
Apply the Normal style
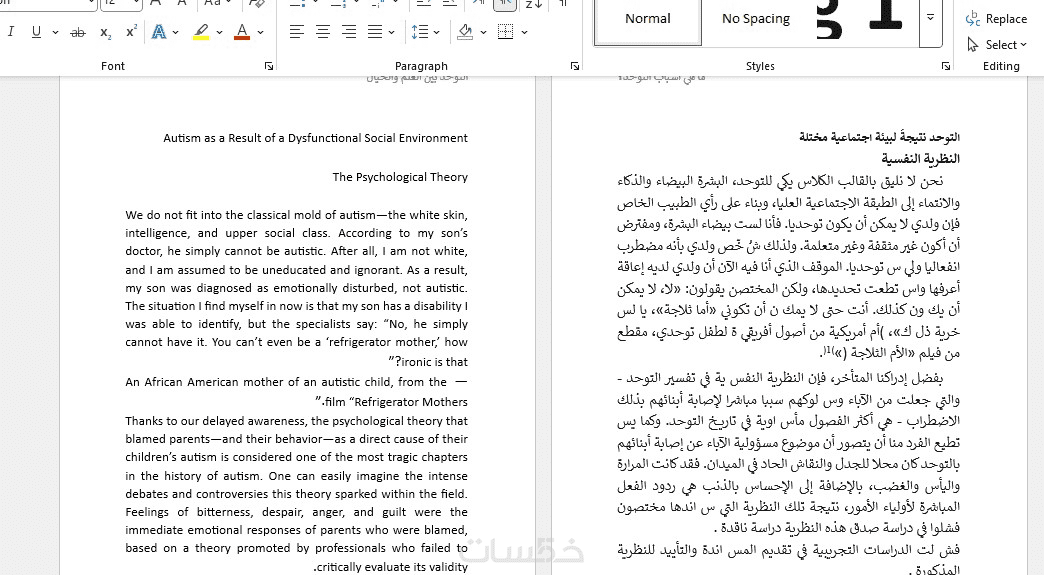pyautogui.click(x=648, y=19)
